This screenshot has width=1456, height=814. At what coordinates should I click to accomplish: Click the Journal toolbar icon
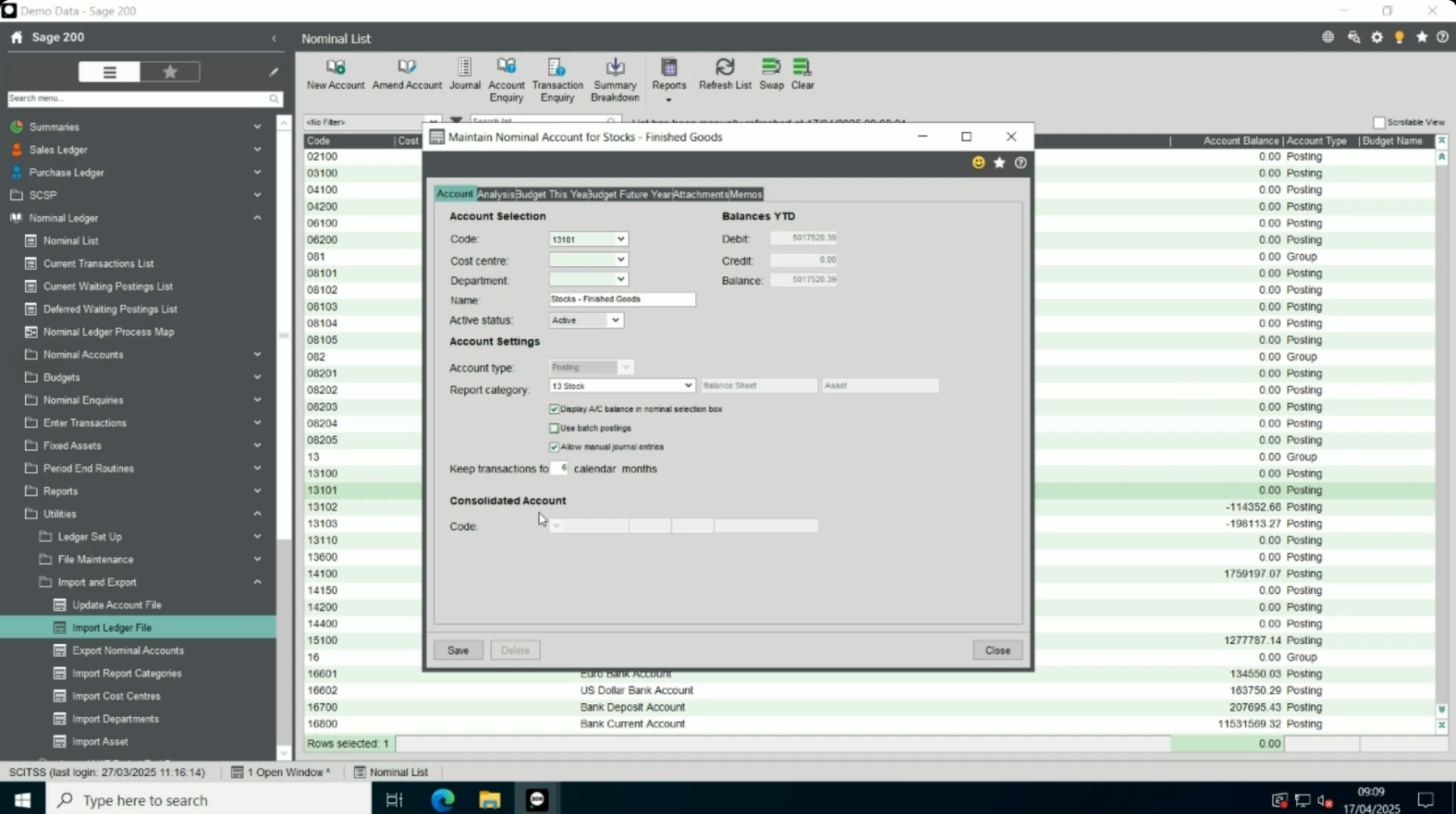[464, 74]
